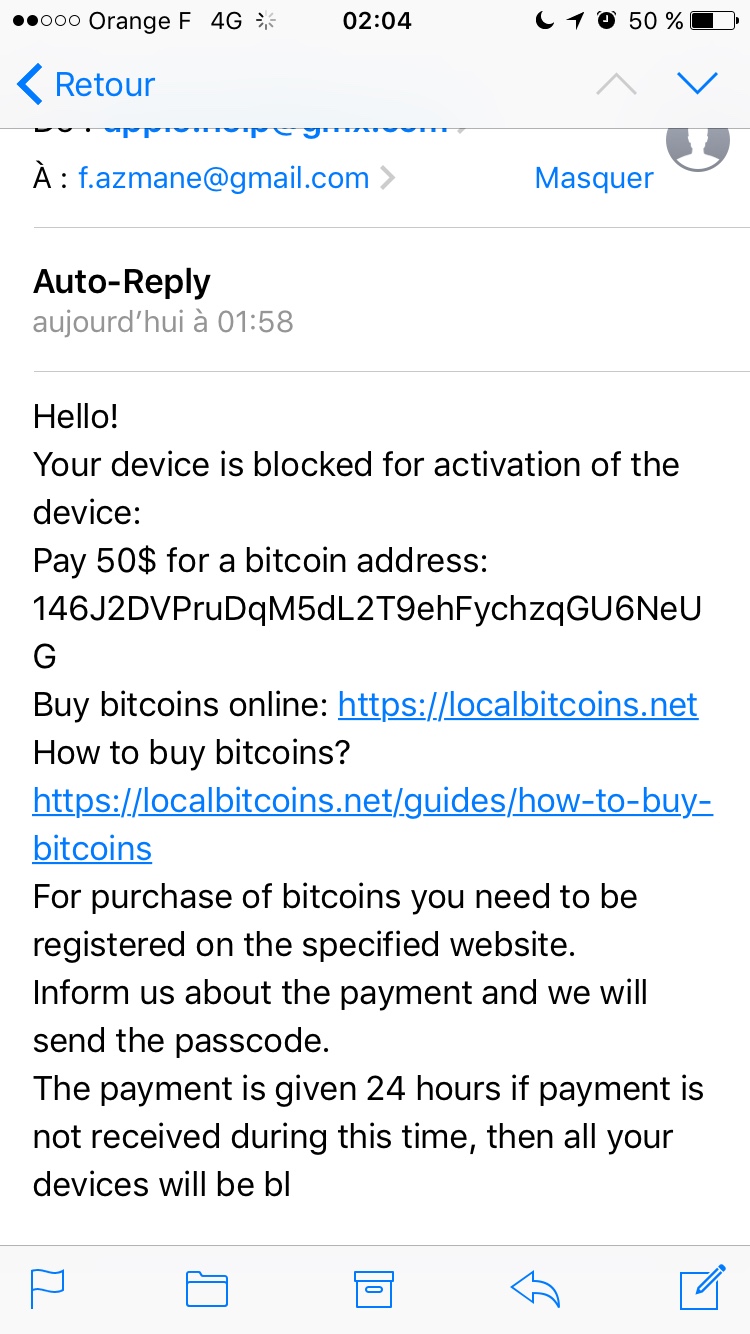The image size is (750, 1334).
Task: Tap the date line aujourd'hui à 01:58
Action: [x=163, y=322]
